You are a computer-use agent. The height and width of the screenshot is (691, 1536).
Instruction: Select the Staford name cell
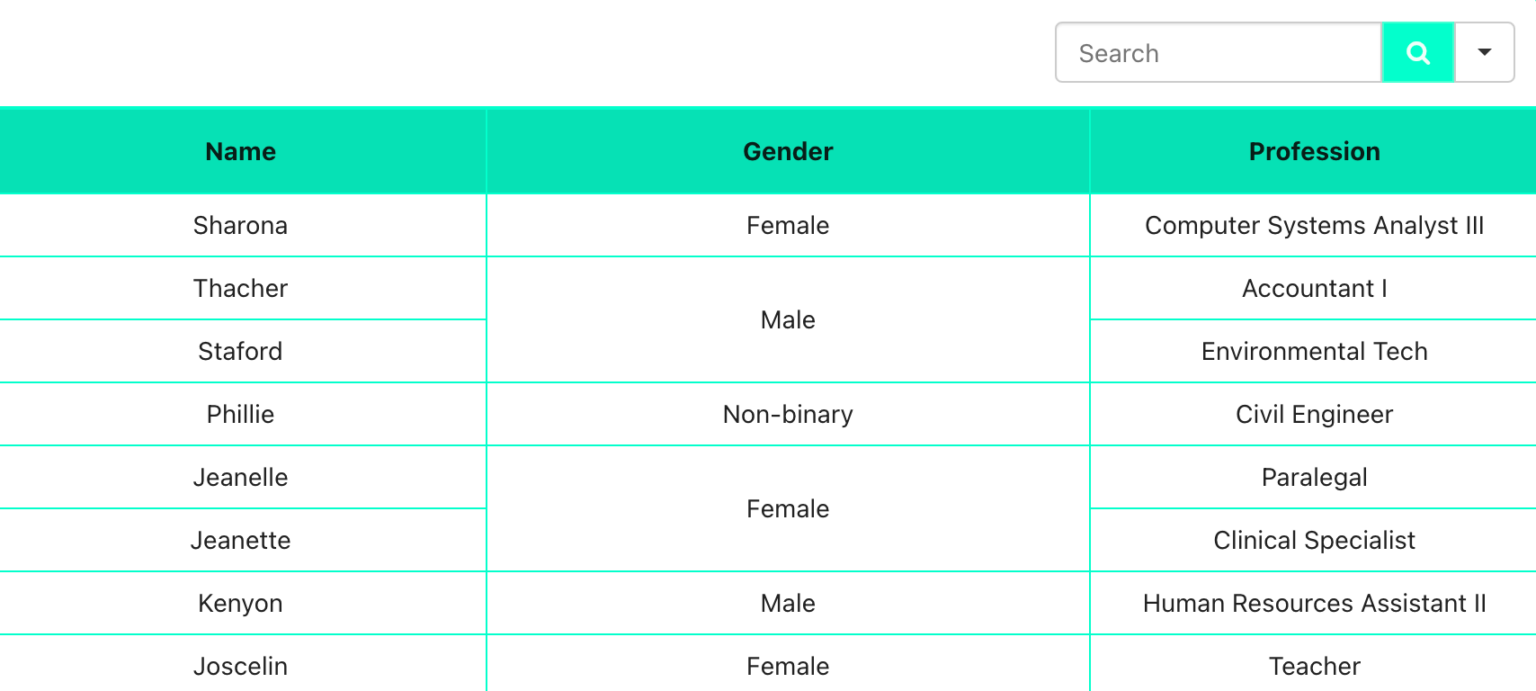pos(241,351)
